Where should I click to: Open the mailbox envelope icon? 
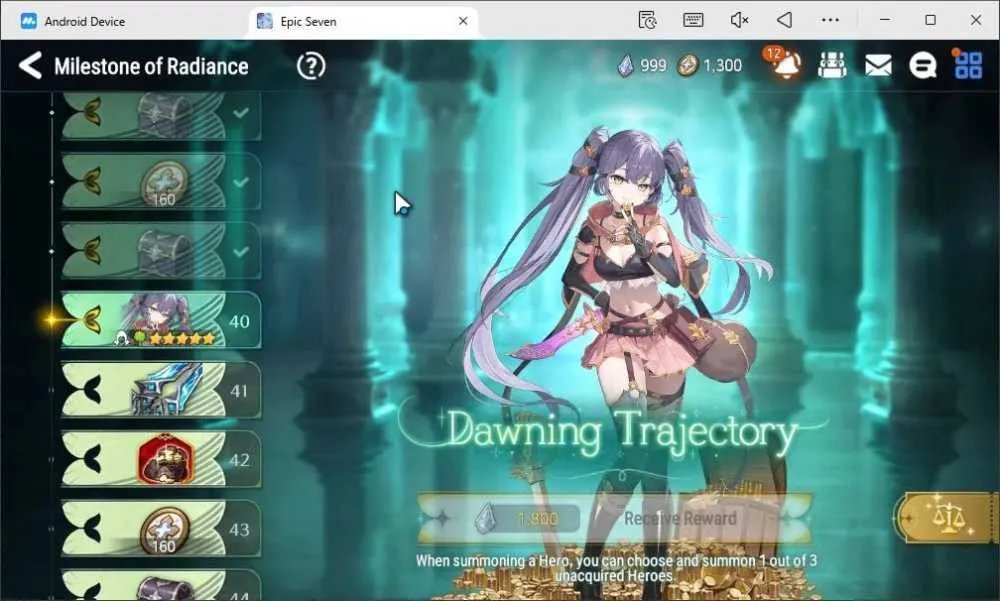coord(878,65)
